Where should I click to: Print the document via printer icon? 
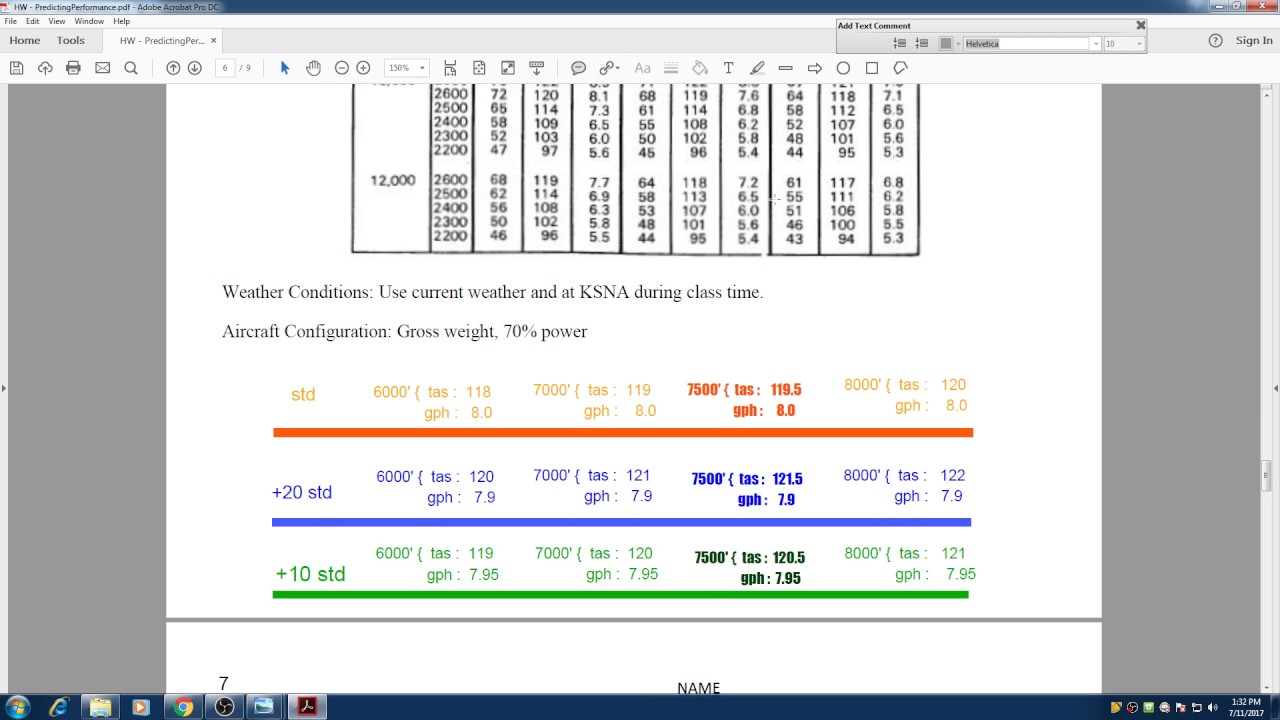[x=73, y=68]
